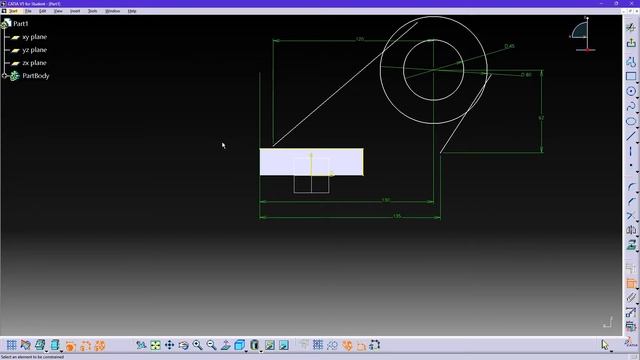The width and height of the screenshot is (640, 360).
Task: Open the Start menu in menu bar
Action: click(13, 11)
